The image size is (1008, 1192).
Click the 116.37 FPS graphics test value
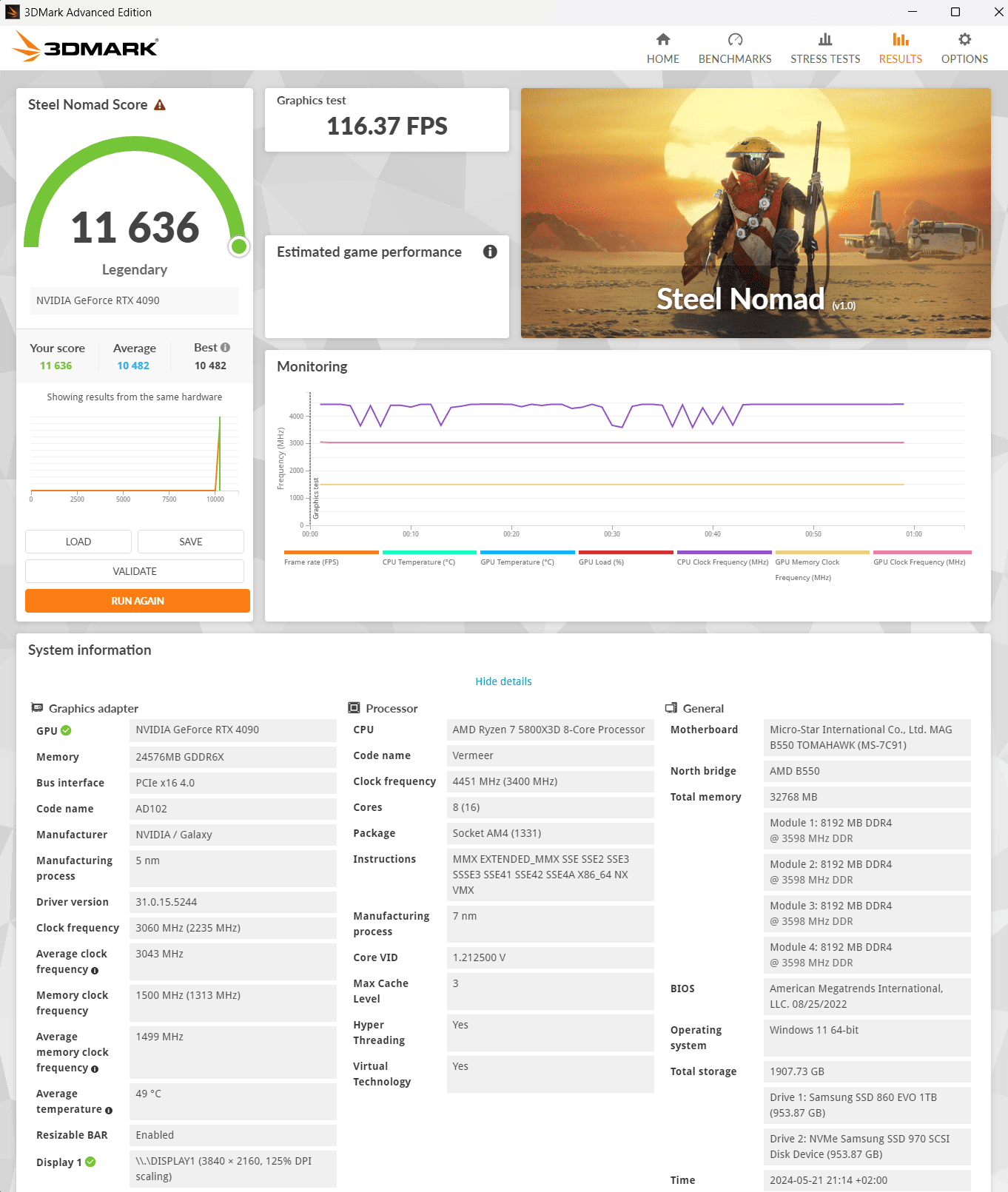click(x=387, y=127)
